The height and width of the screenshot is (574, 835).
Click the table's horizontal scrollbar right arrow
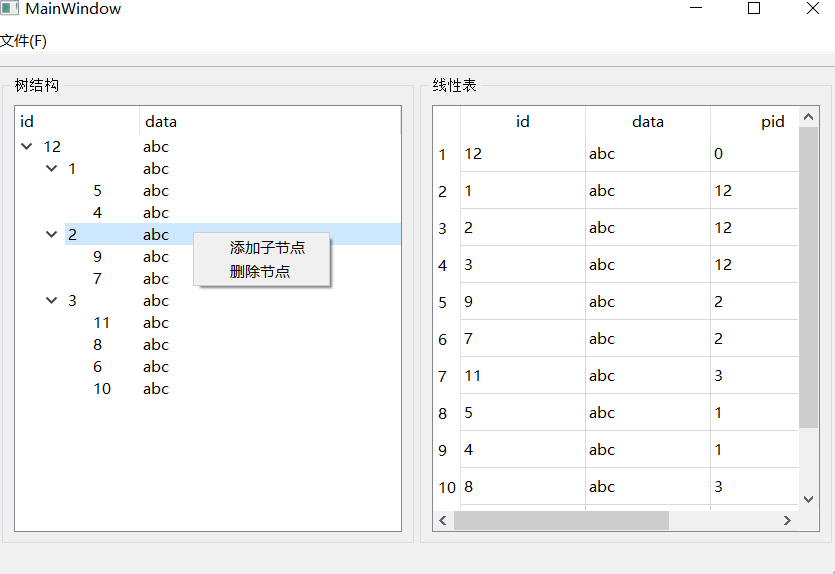click(787, 520)
